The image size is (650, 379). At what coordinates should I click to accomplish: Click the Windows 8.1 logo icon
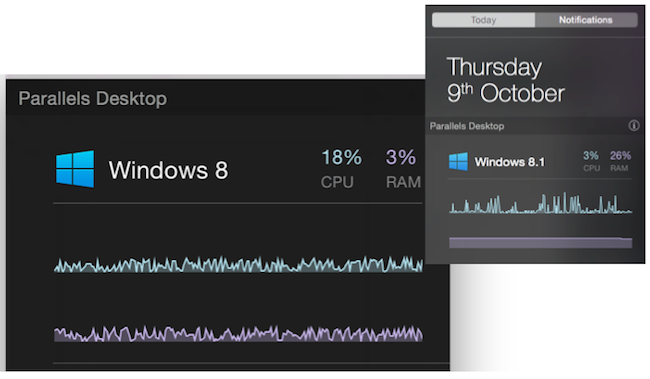[458, 161]
